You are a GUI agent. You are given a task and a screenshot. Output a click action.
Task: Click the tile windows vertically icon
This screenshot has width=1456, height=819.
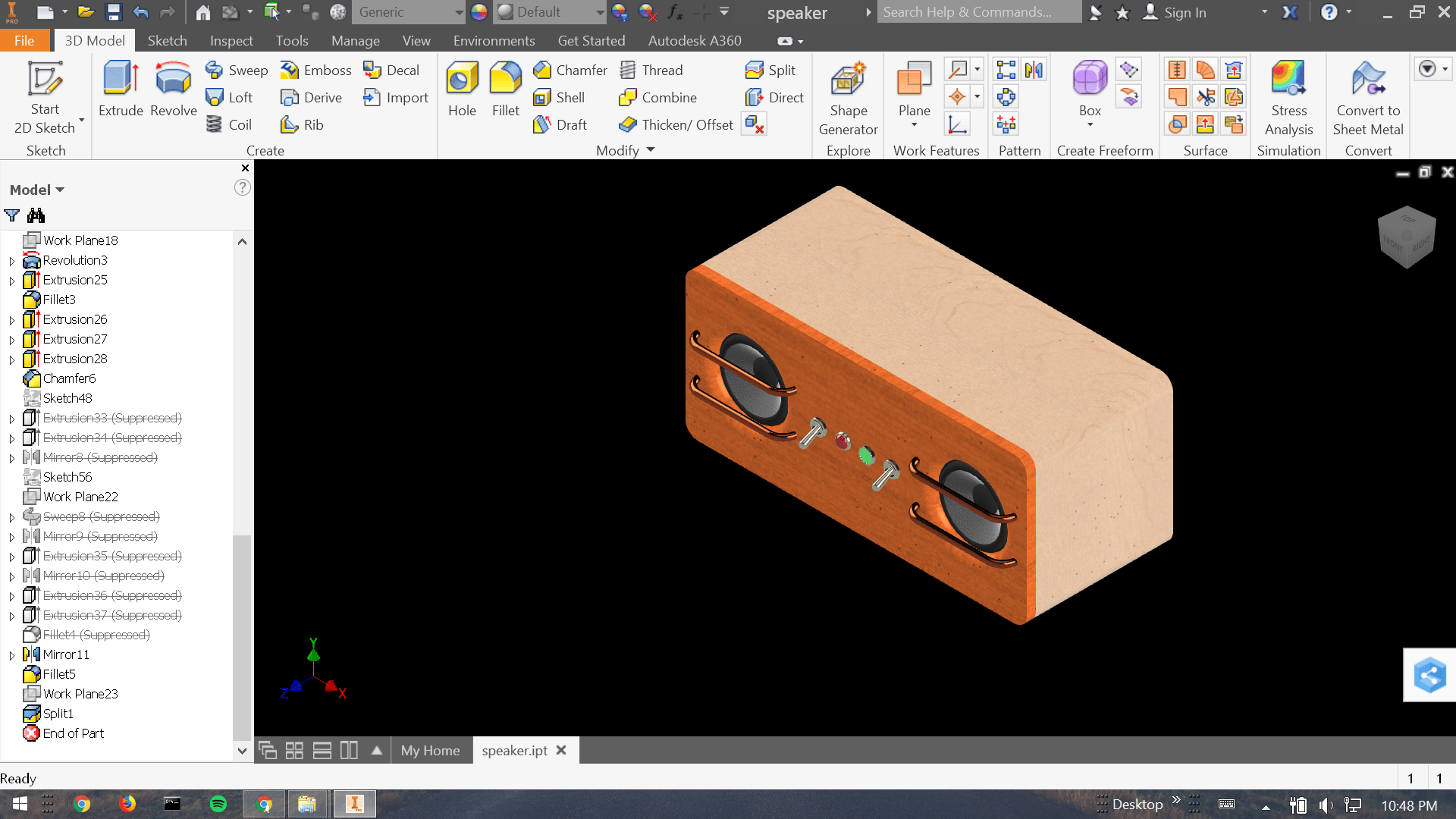[349, 751]
